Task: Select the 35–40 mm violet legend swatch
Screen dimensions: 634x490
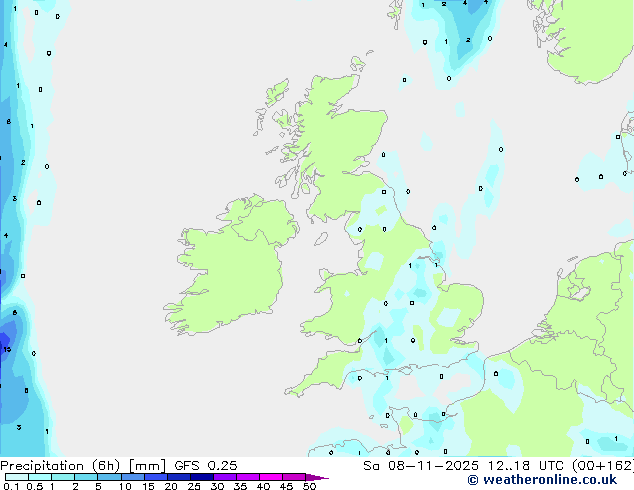Action: tap(247, 477)
